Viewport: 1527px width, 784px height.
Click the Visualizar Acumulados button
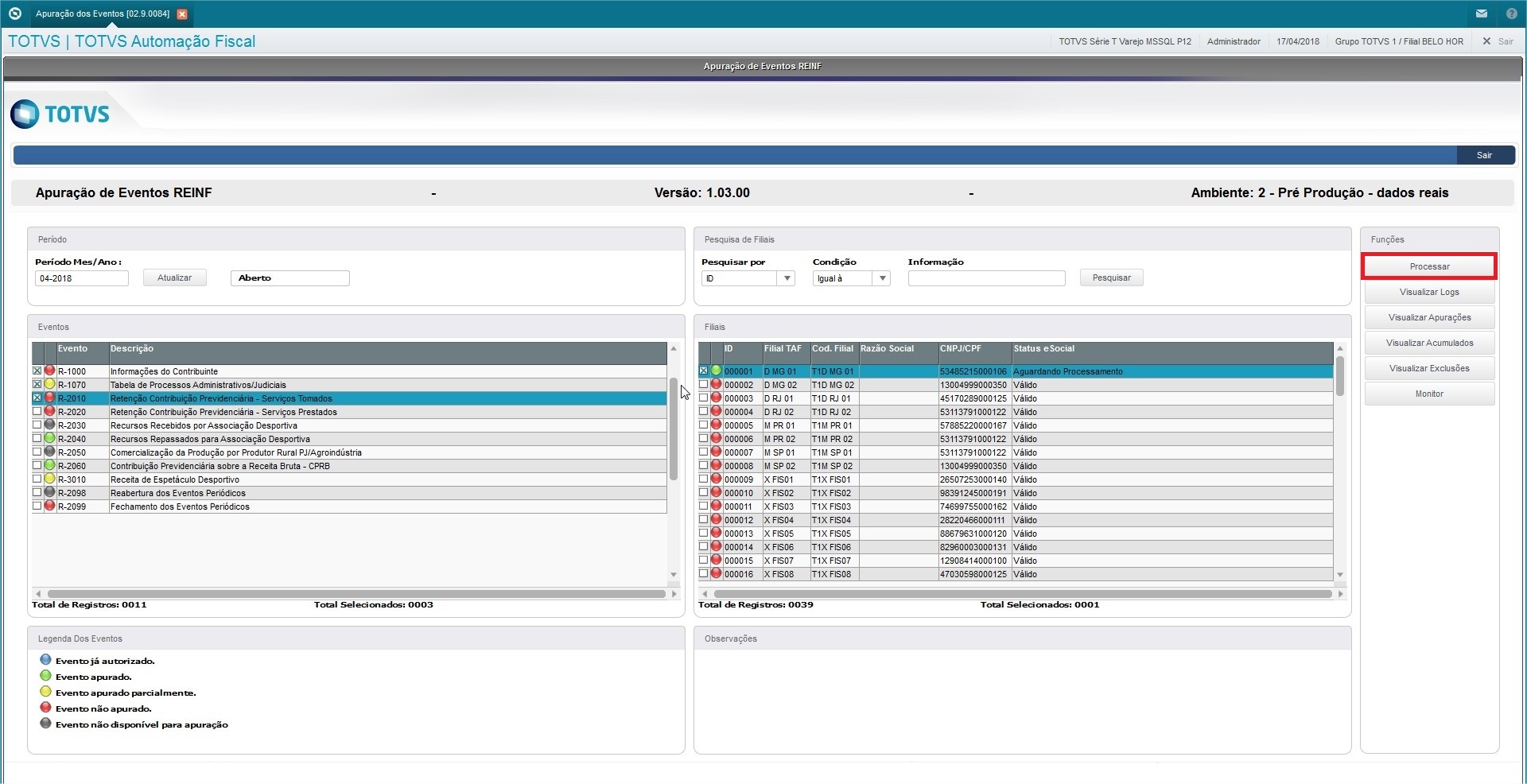pyautogui.click(x=1429, y=343)
